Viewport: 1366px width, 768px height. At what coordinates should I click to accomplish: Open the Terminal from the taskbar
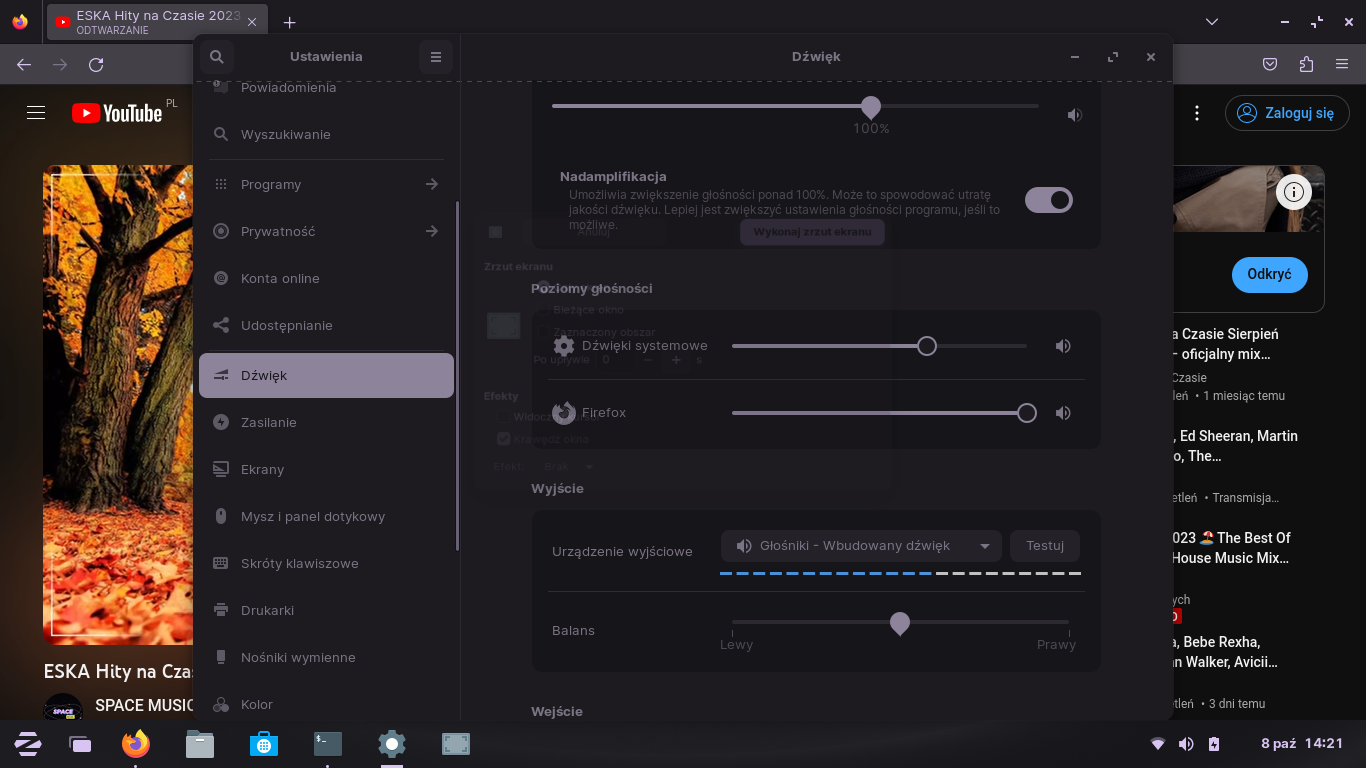tap(328, 744)
